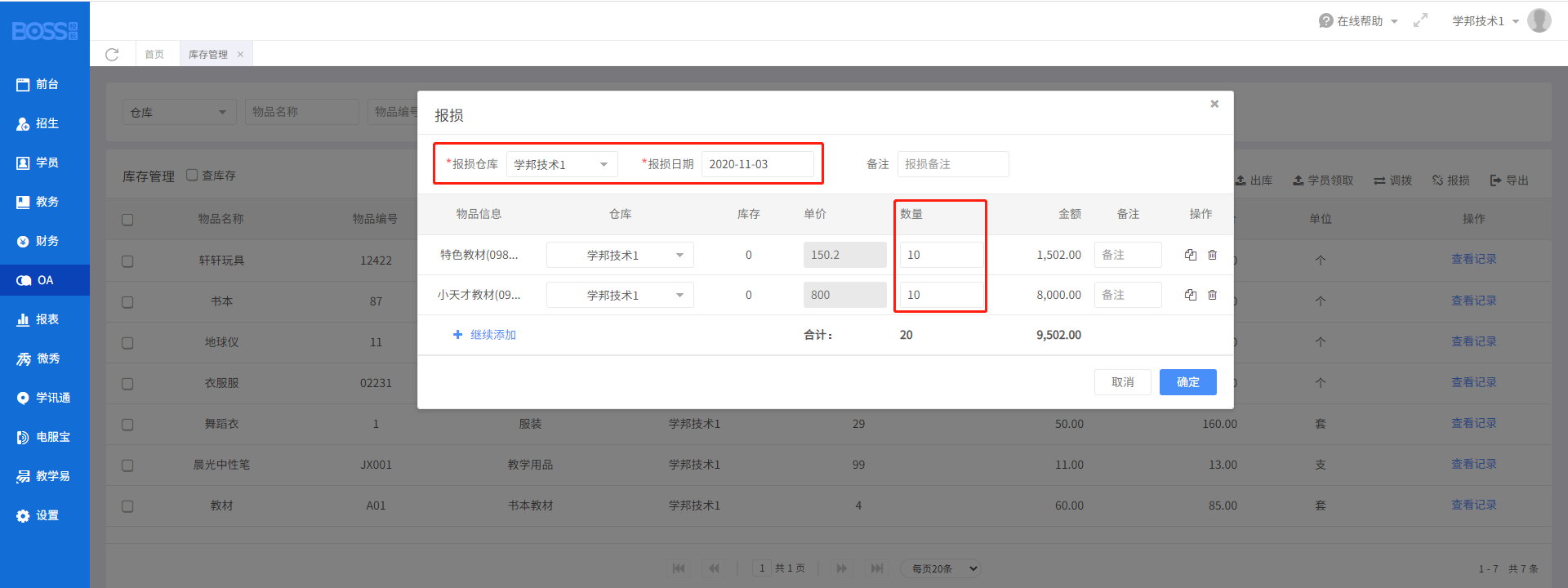Toggle the select-all header checkbox
The width and height of the screenshot is (1568, 588).
coord(127,220)
